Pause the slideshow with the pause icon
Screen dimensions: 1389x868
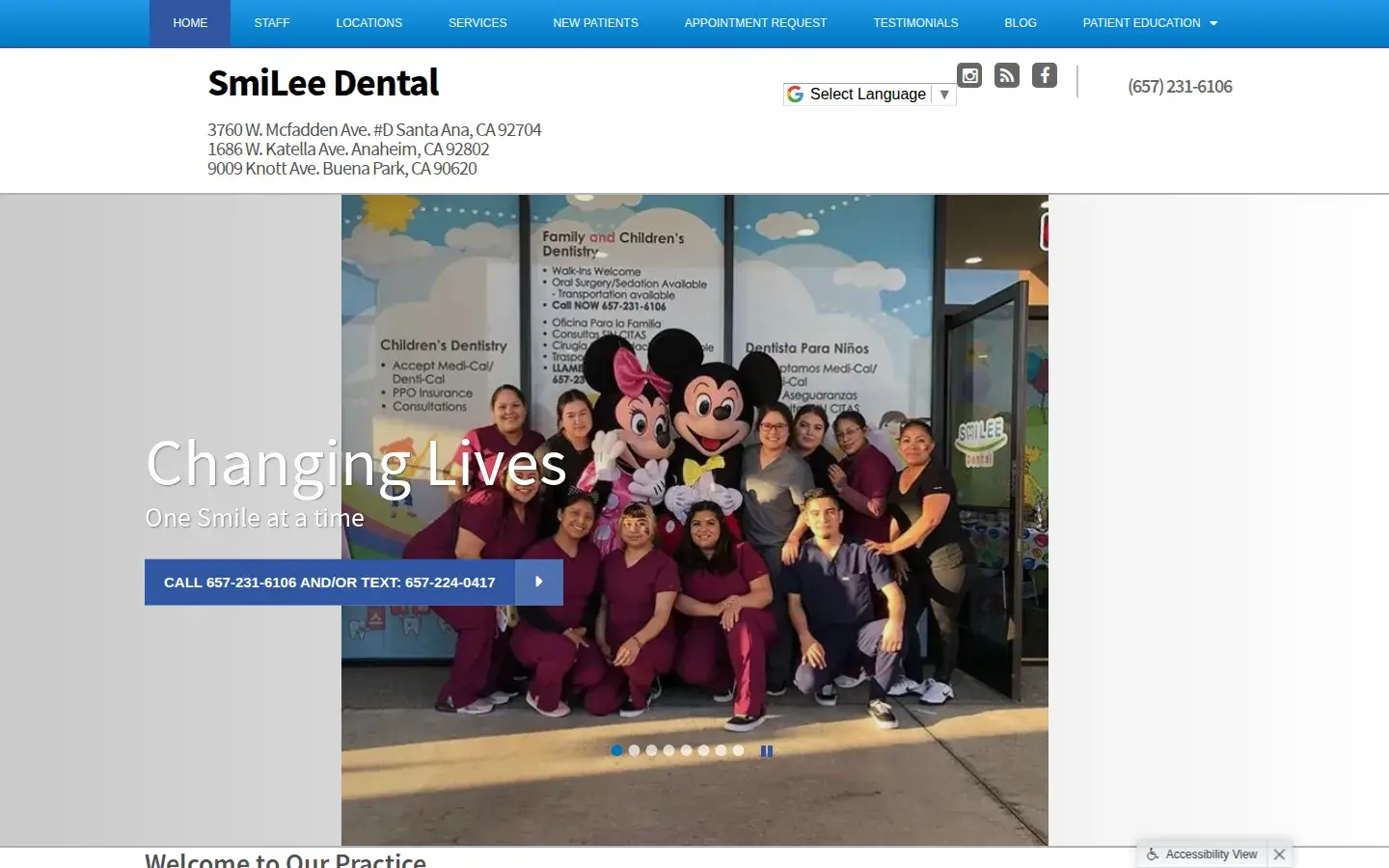767,751
